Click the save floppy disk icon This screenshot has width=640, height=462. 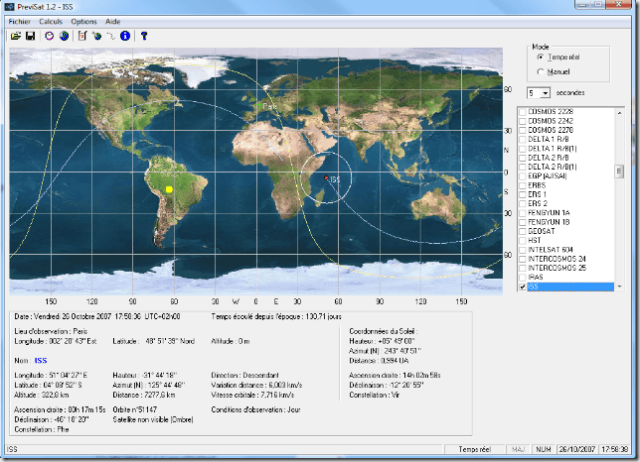[30, 36]
